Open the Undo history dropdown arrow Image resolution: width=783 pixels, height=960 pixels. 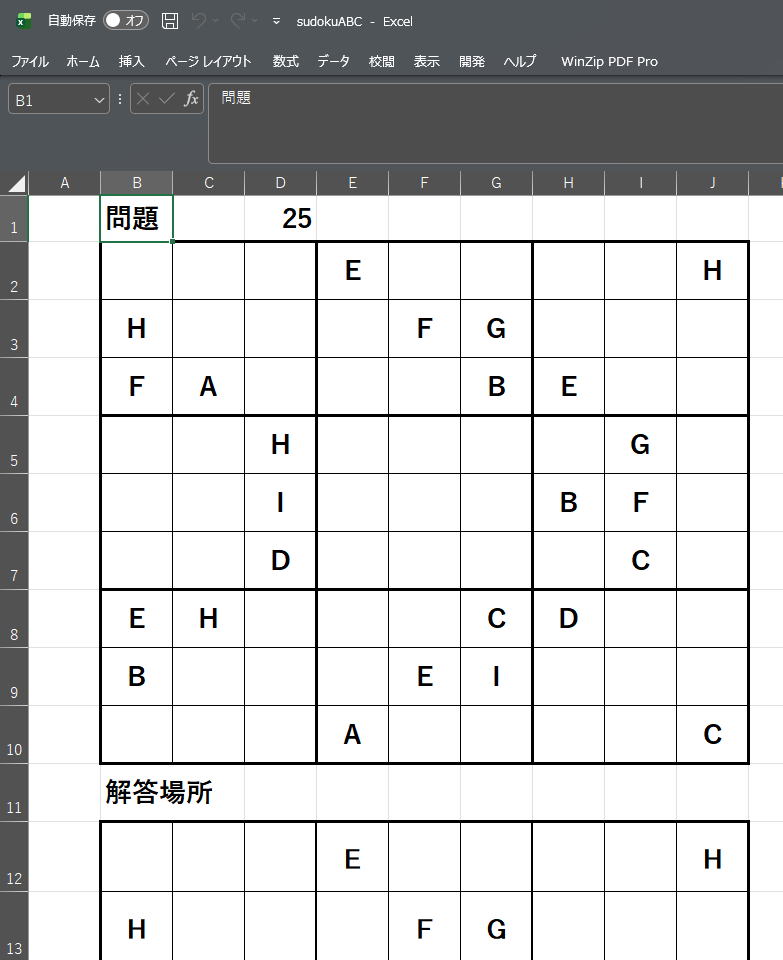click(218, 21)
